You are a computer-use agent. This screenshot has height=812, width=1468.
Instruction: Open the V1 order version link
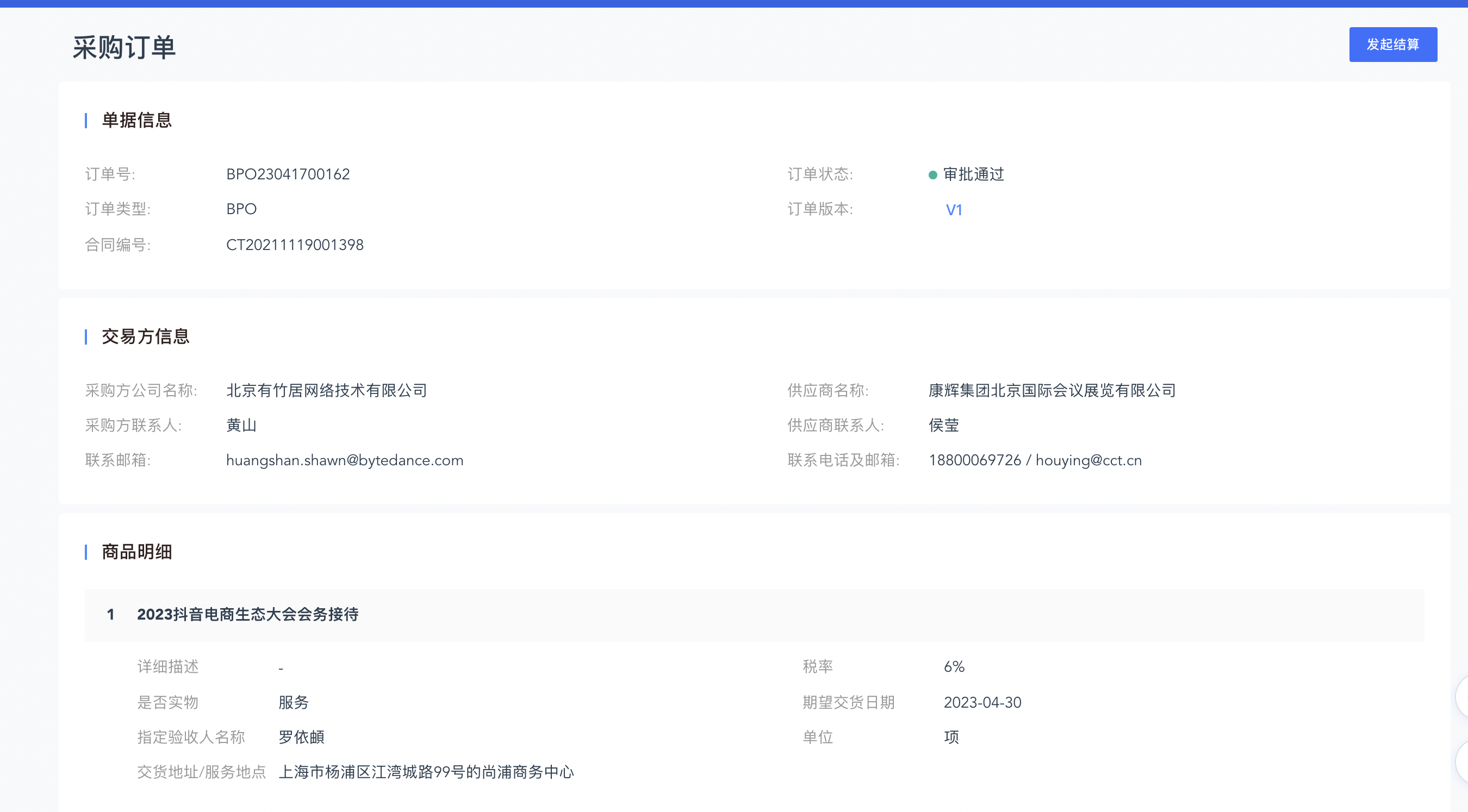[x=954, y=210]
